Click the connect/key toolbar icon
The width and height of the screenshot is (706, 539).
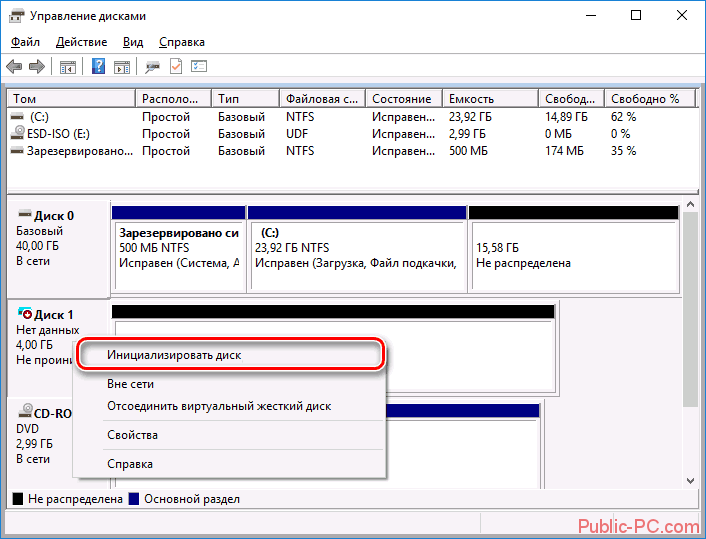152,67
